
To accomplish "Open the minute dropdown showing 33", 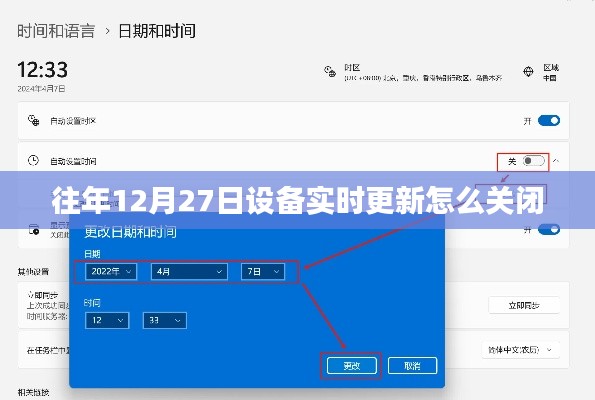I will [165, 320].
